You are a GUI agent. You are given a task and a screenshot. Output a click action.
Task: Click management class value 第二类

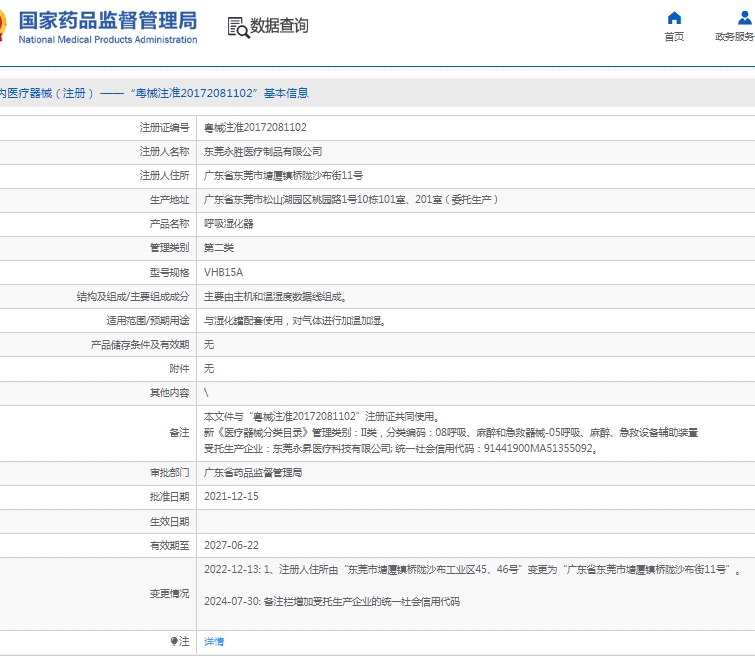pos(219,248)
